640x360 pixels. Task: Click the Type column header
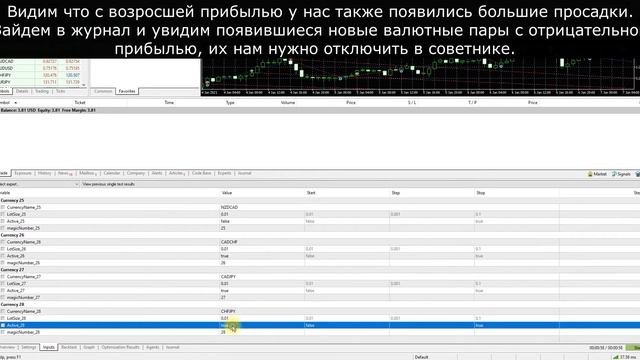[x=230, y=102]
